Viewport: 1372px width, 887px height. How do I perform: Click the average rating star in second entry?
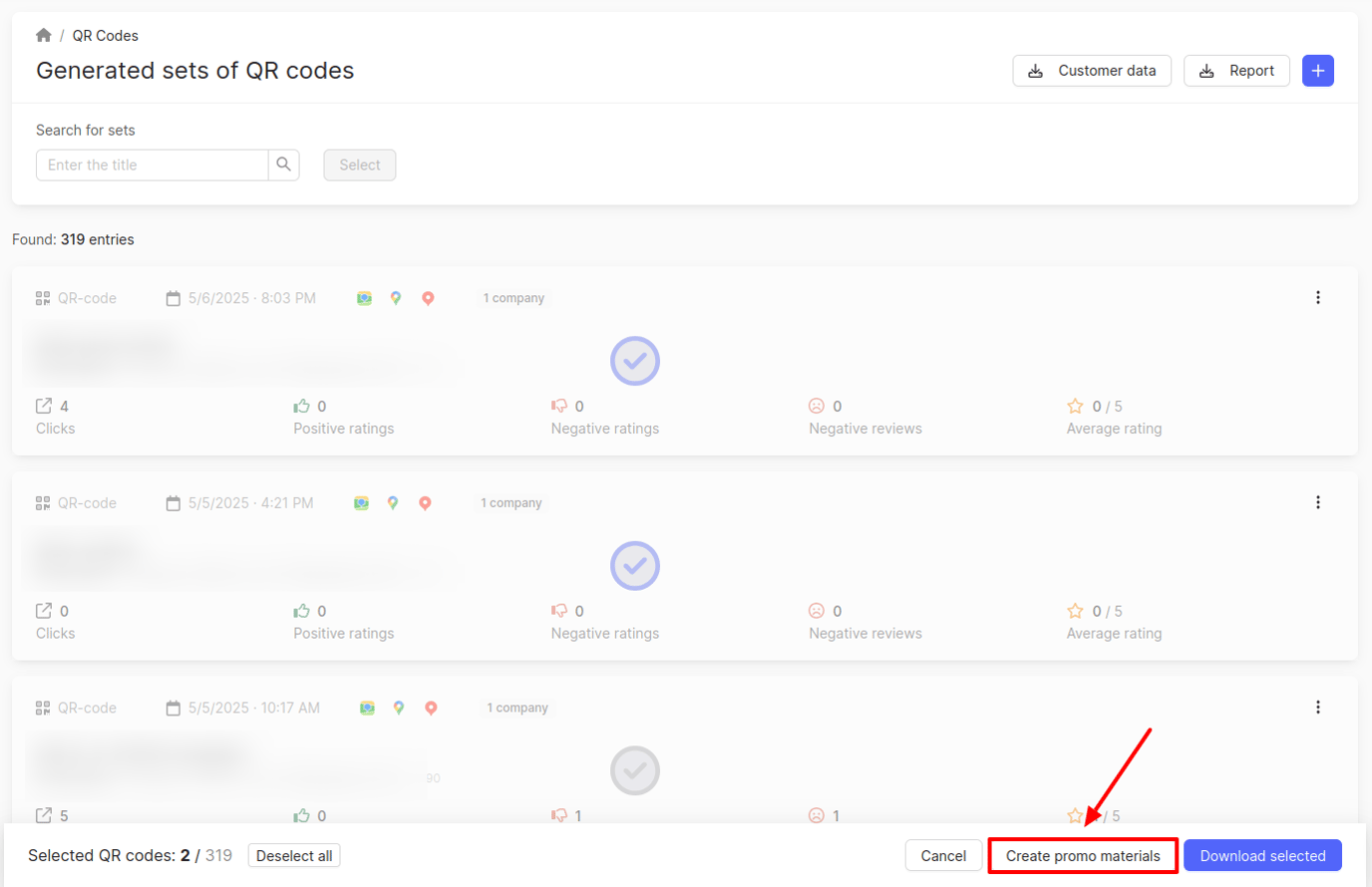pyautogui.click(x=1075, y=611)
